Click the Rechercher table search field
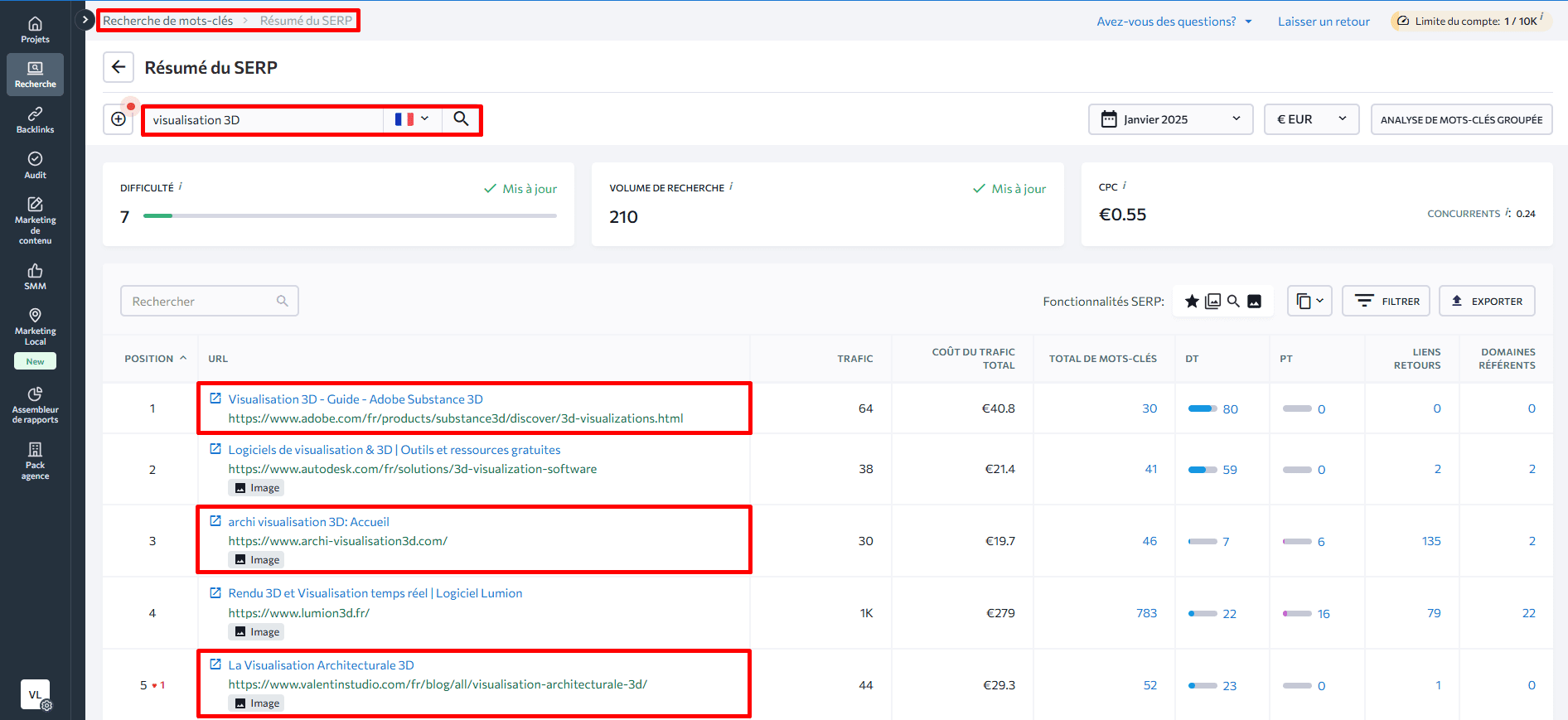The image size is (1568, 720). coord(210,301)
